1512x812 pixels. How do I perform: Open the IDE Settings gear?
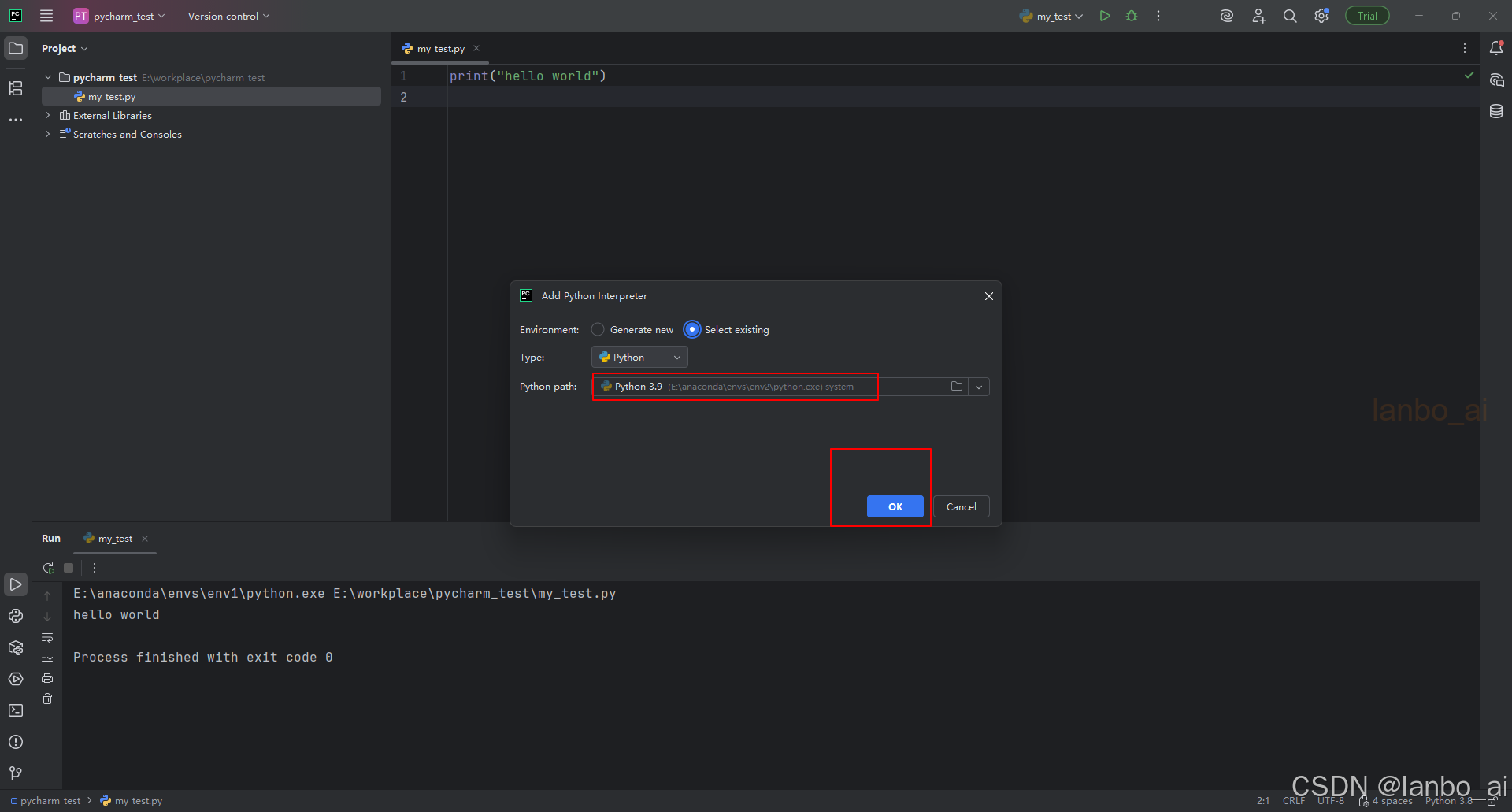click(x=1321, y=16)
